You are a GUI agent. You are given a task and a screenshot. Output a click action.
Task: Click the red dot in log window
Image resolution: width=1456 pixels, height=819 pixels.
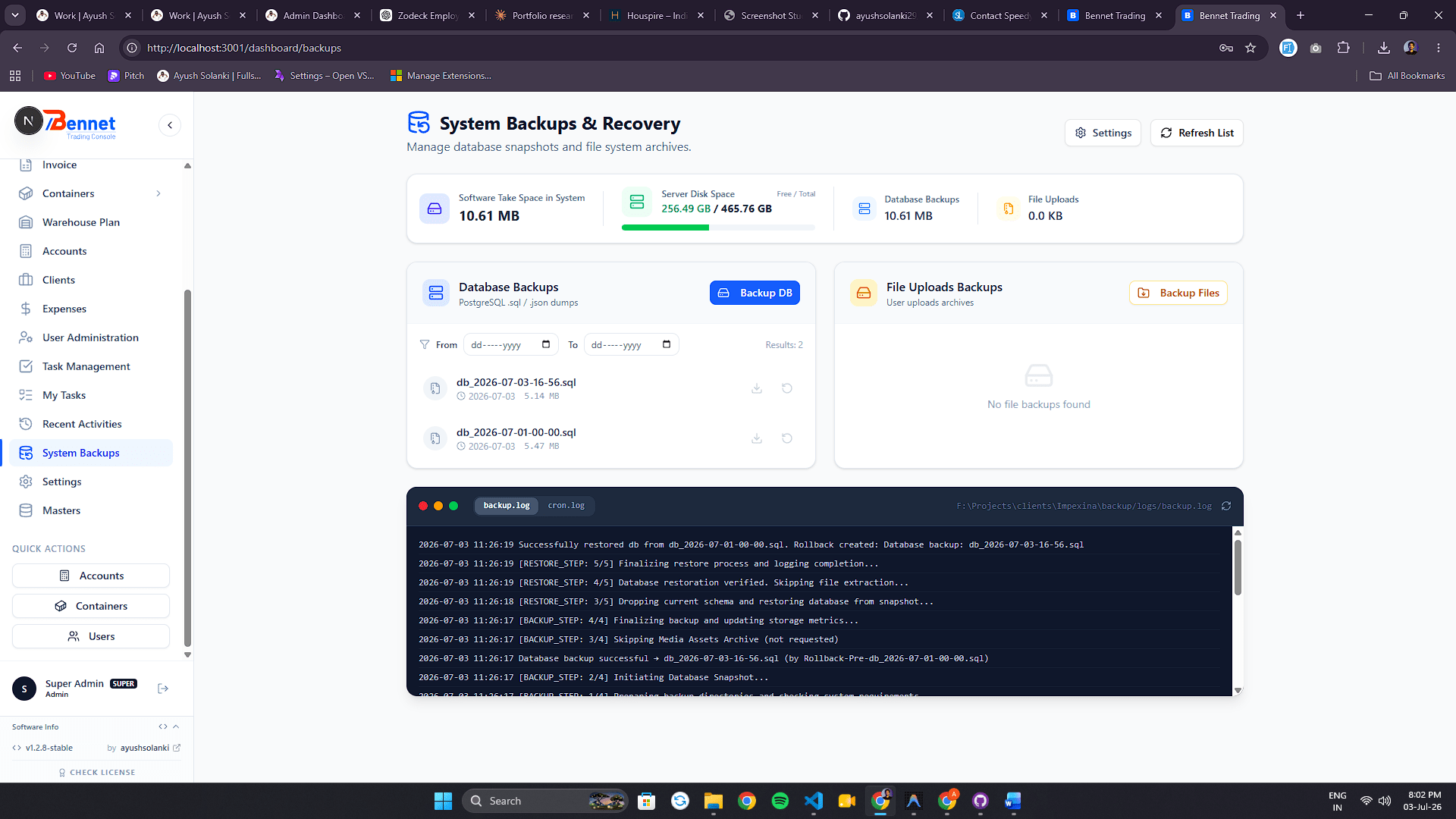(423, 506)
